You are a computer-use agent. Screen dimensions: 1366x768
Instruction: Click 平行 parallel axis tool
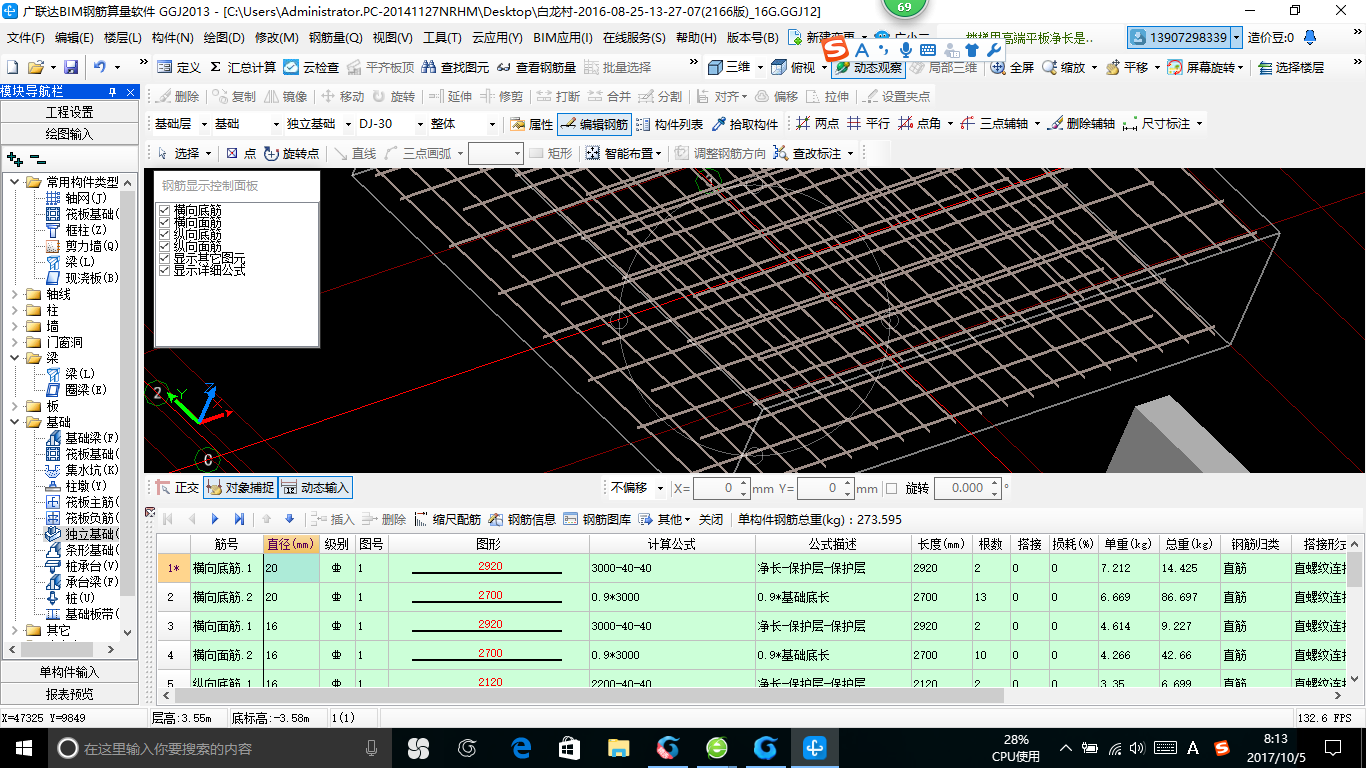coord(868,124)
